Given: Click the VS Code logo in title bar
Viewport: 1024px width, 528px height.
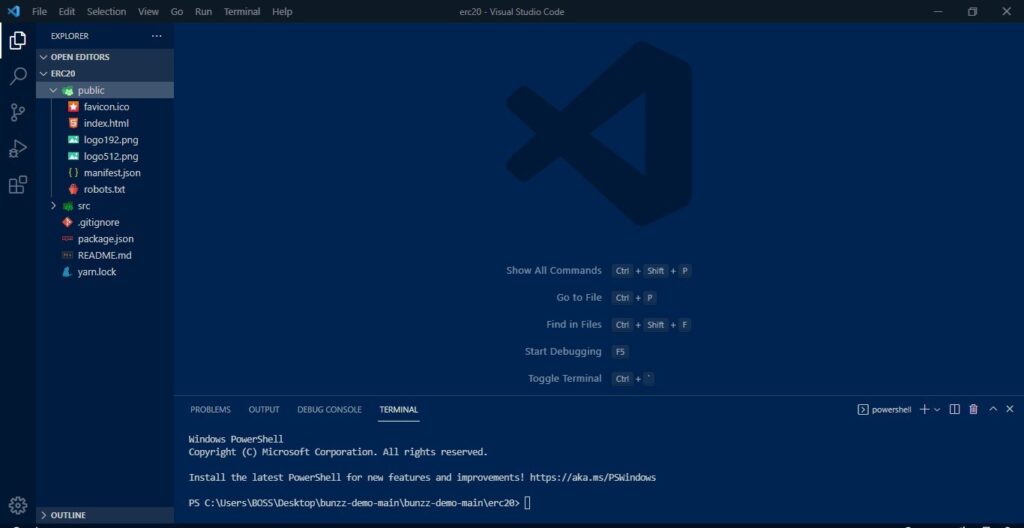Looking at the screenshot, I should pyautogui.click(x=14, y=11).
